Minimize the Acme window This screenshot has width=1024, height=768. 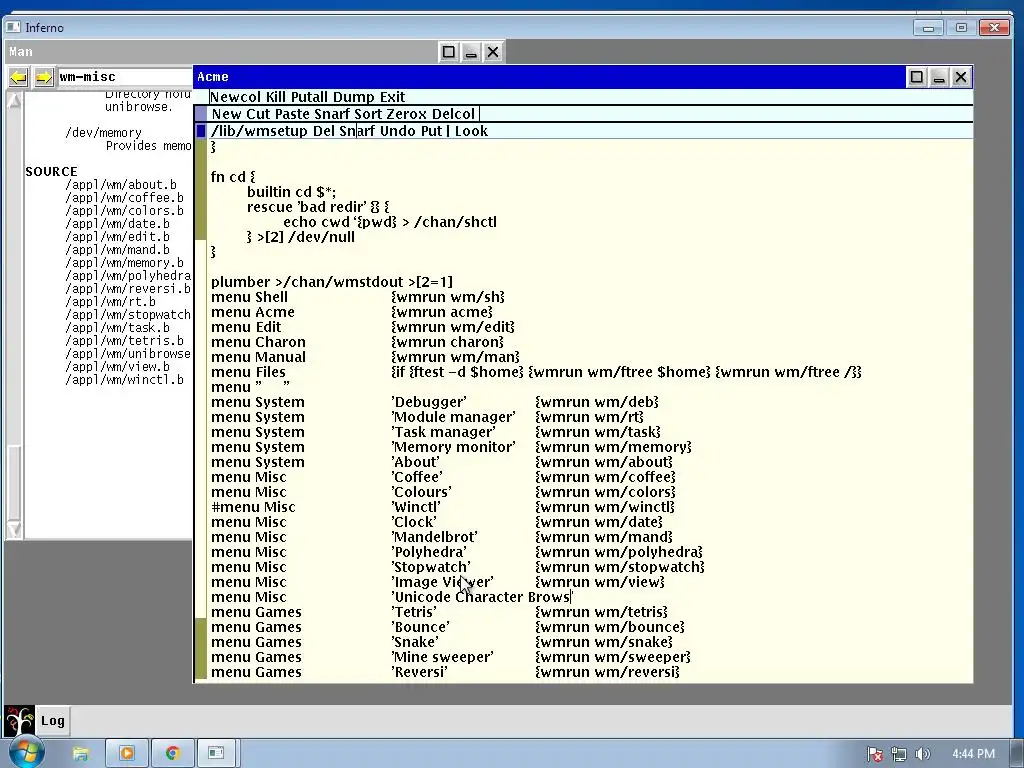[x=938, y=77]
